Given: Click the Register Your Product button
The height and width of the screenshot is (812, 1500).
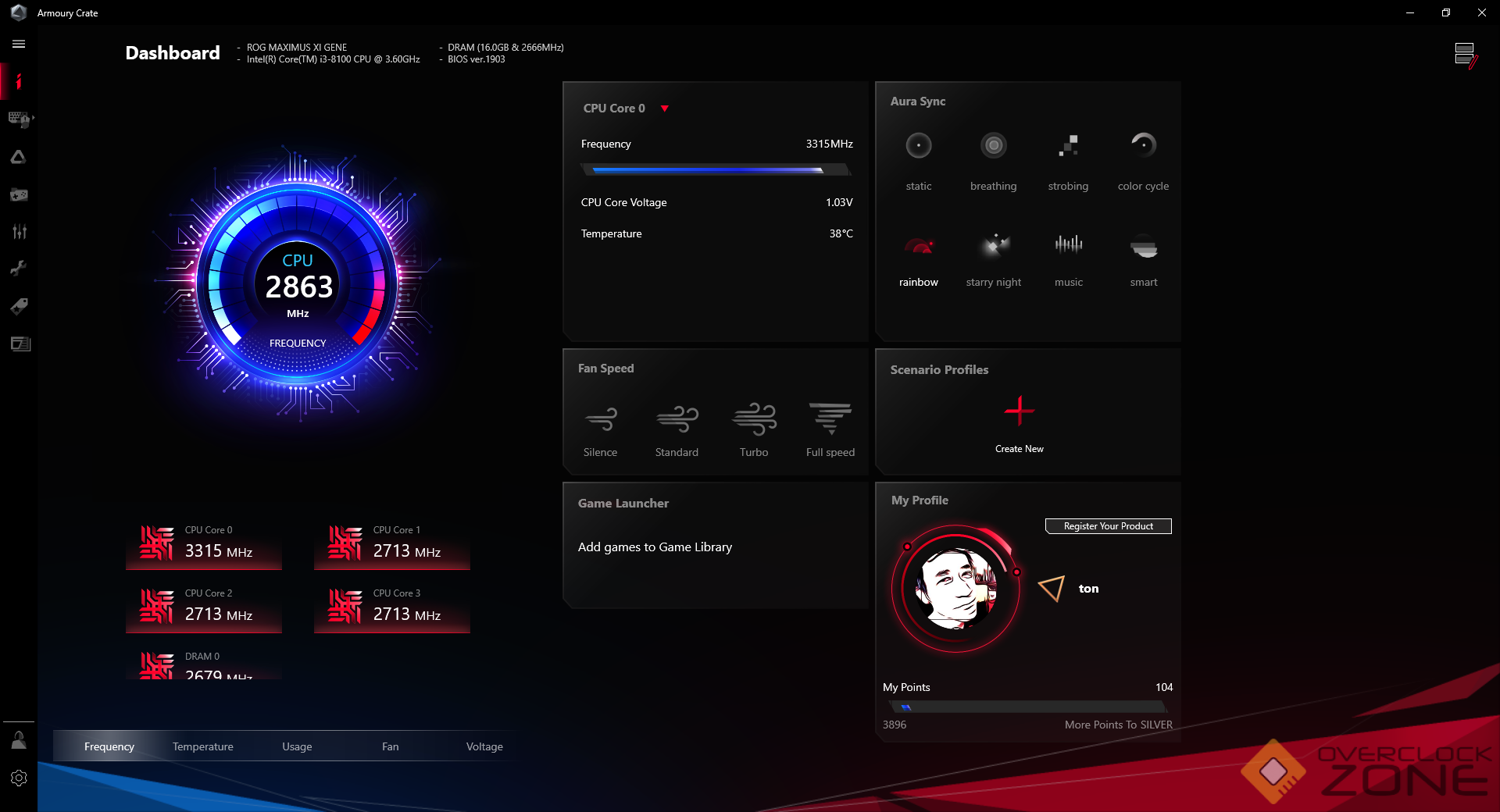Looking at the screenshot, I should coord(1108,526).
